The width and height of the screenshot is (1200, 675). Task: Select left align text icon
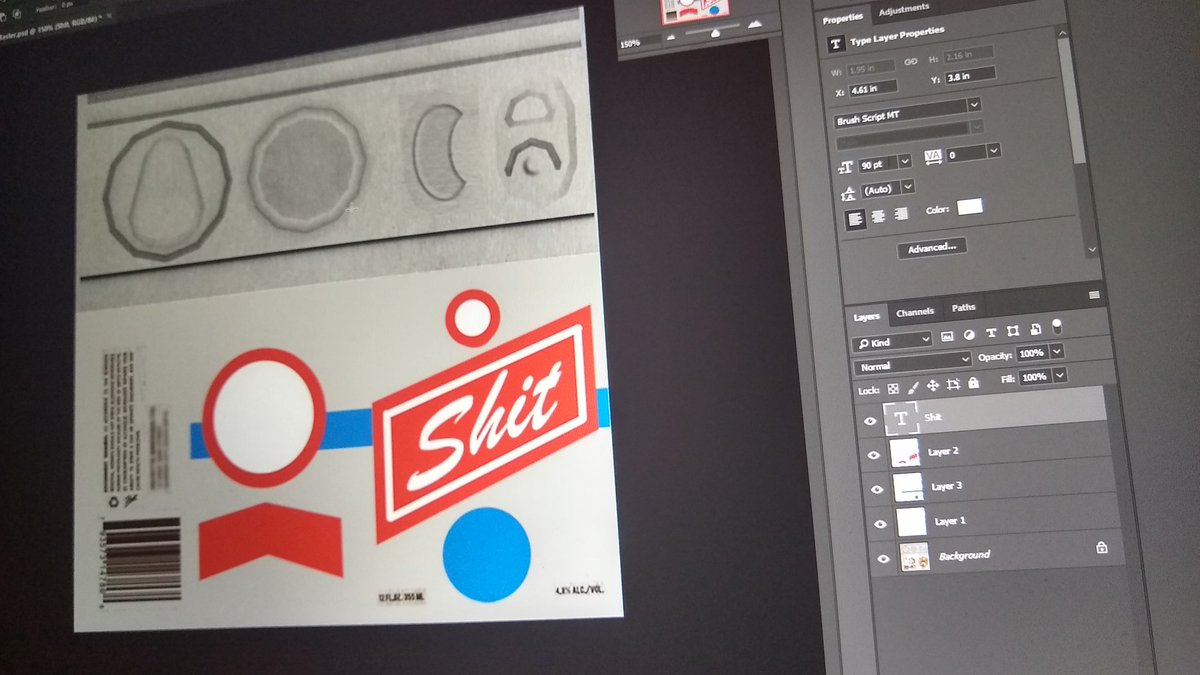tap(856, 219)
